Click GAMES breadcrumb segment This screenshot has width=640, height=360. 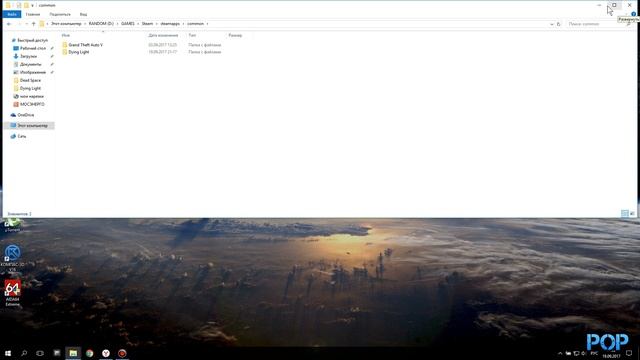(128, 24)
